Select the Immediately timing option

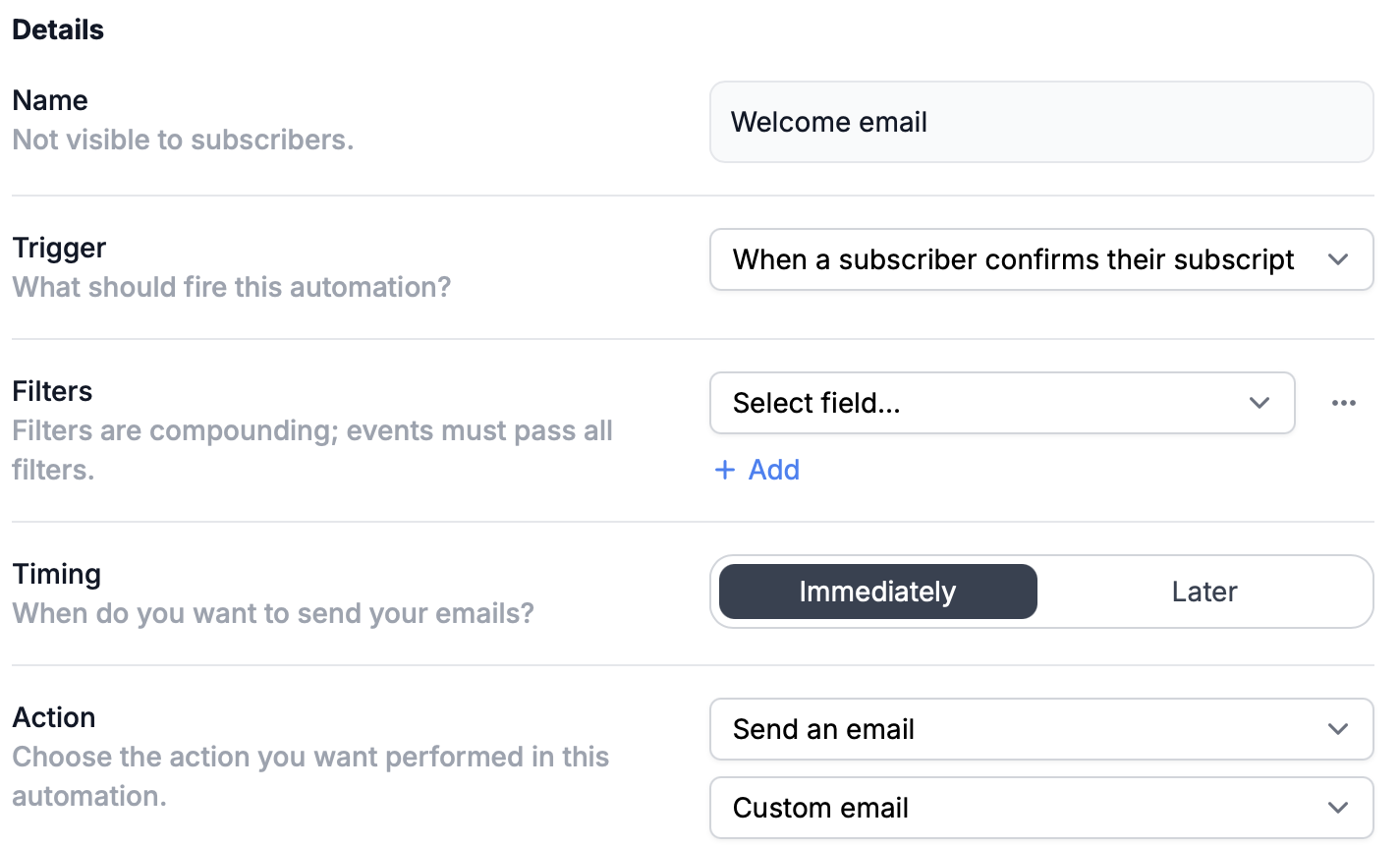pyautogui.click(x=877, y=592)
